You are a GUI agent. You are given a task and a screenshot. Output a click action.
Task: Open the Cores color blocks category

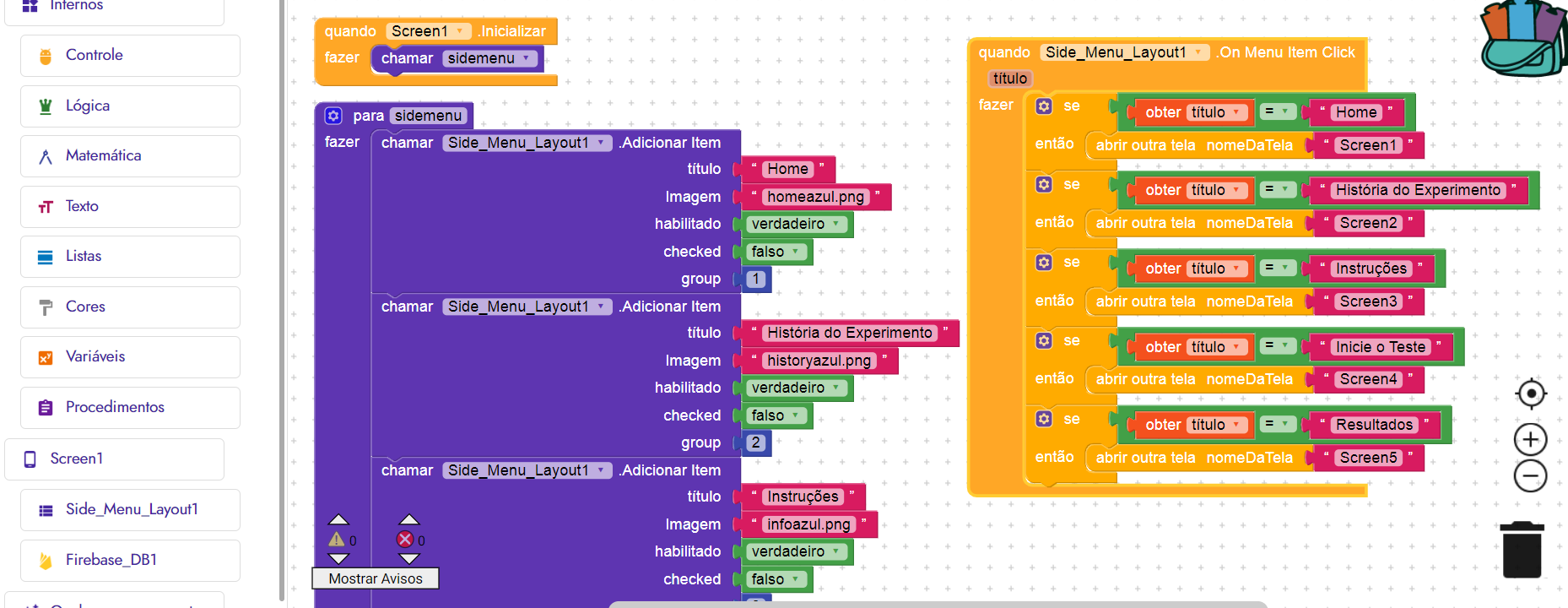(85, 307)
